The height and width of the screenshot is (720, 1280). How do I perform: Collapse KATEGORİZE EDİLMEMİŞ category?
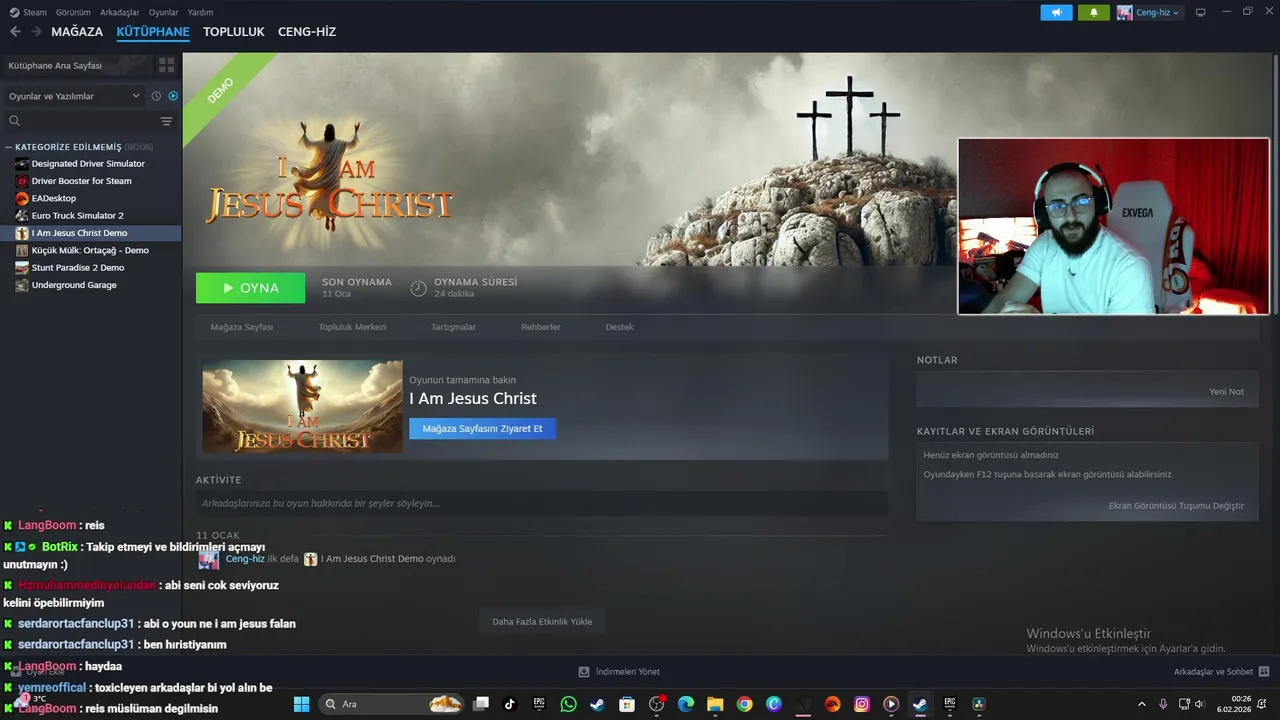pos(8,147)
